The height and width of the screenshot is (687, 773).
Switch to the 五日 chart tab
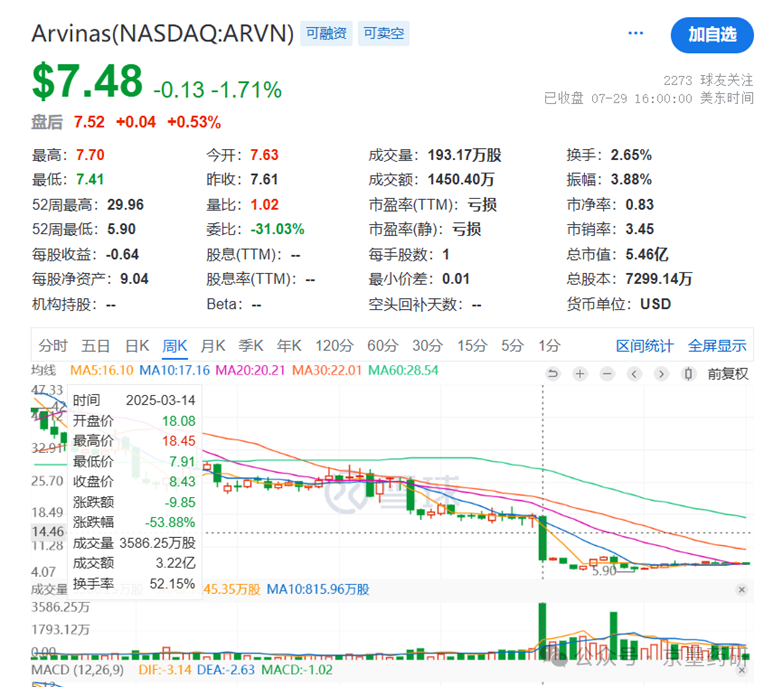click(x=95, y=345)
